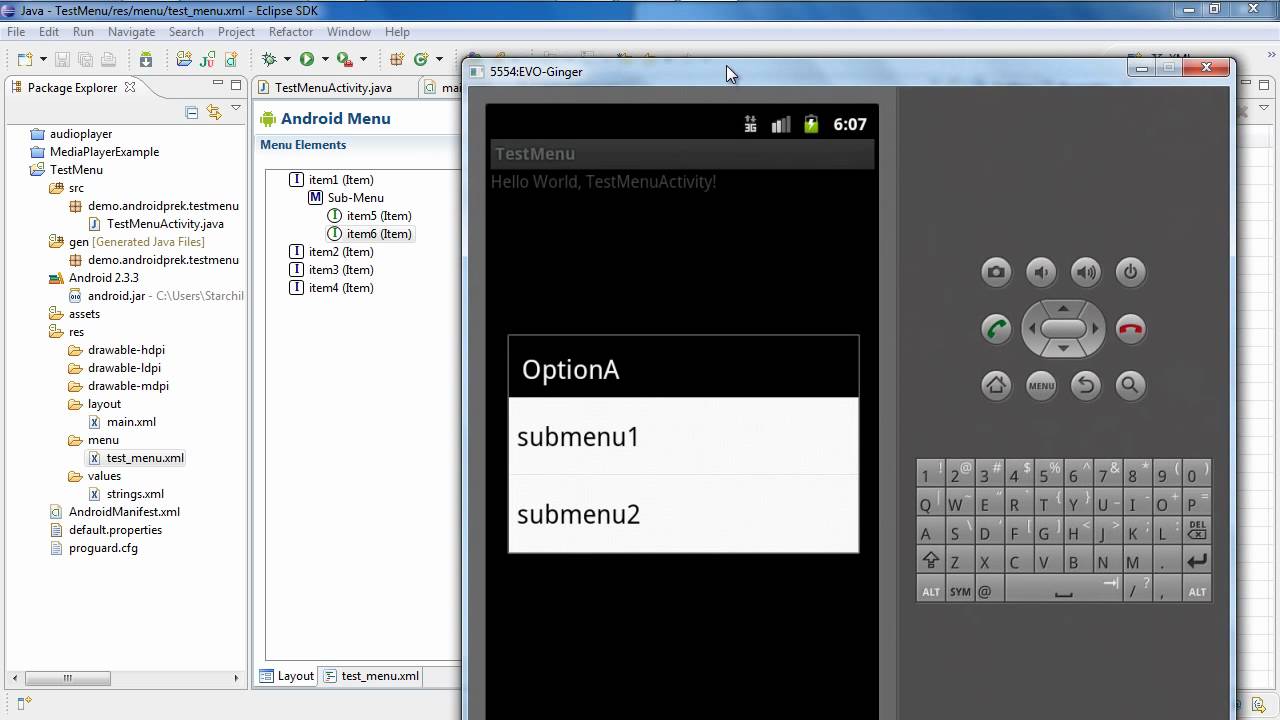1280x720 pixels.
Task: Switch to TestMenuActivity.java editor tab
Action: pos(333,88)
